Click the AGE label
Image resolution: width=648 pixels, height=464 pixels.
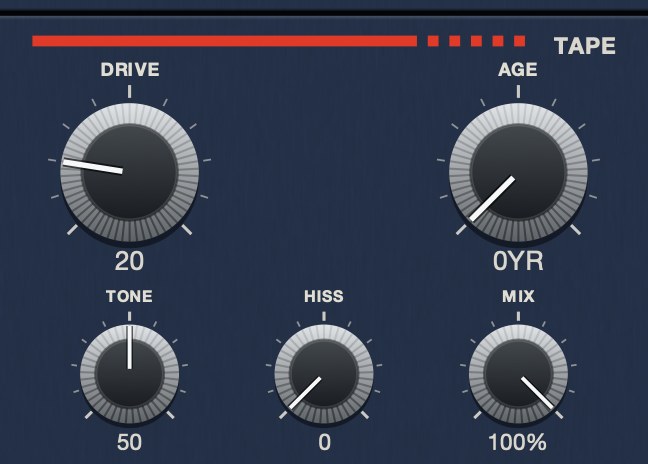[518, 69]
